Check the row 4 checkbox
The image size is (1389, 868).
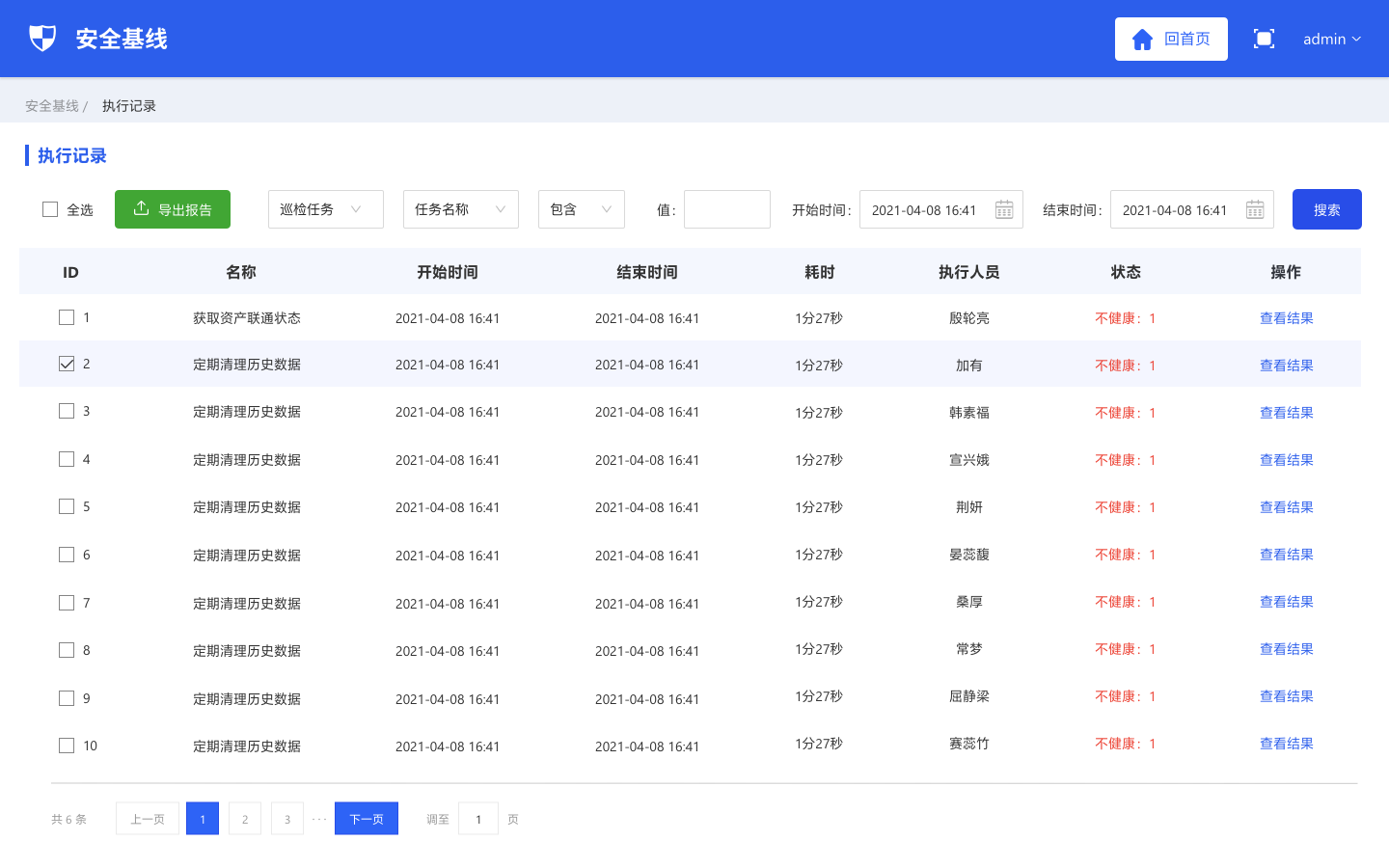pyautogui.click(x=67, y=459)
